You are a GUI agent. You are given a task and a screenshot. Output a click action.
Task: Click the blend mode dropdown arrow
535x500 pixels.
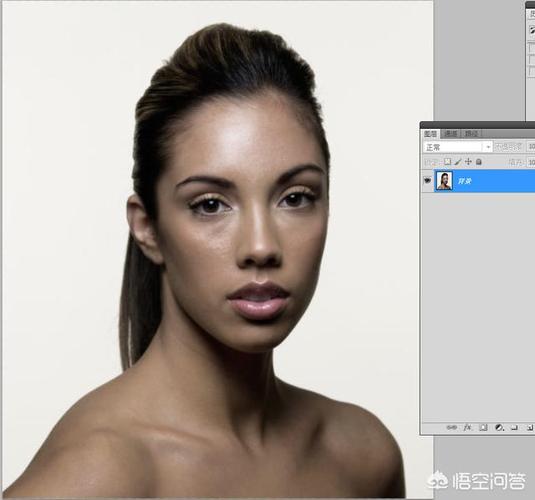pos(488,147)
